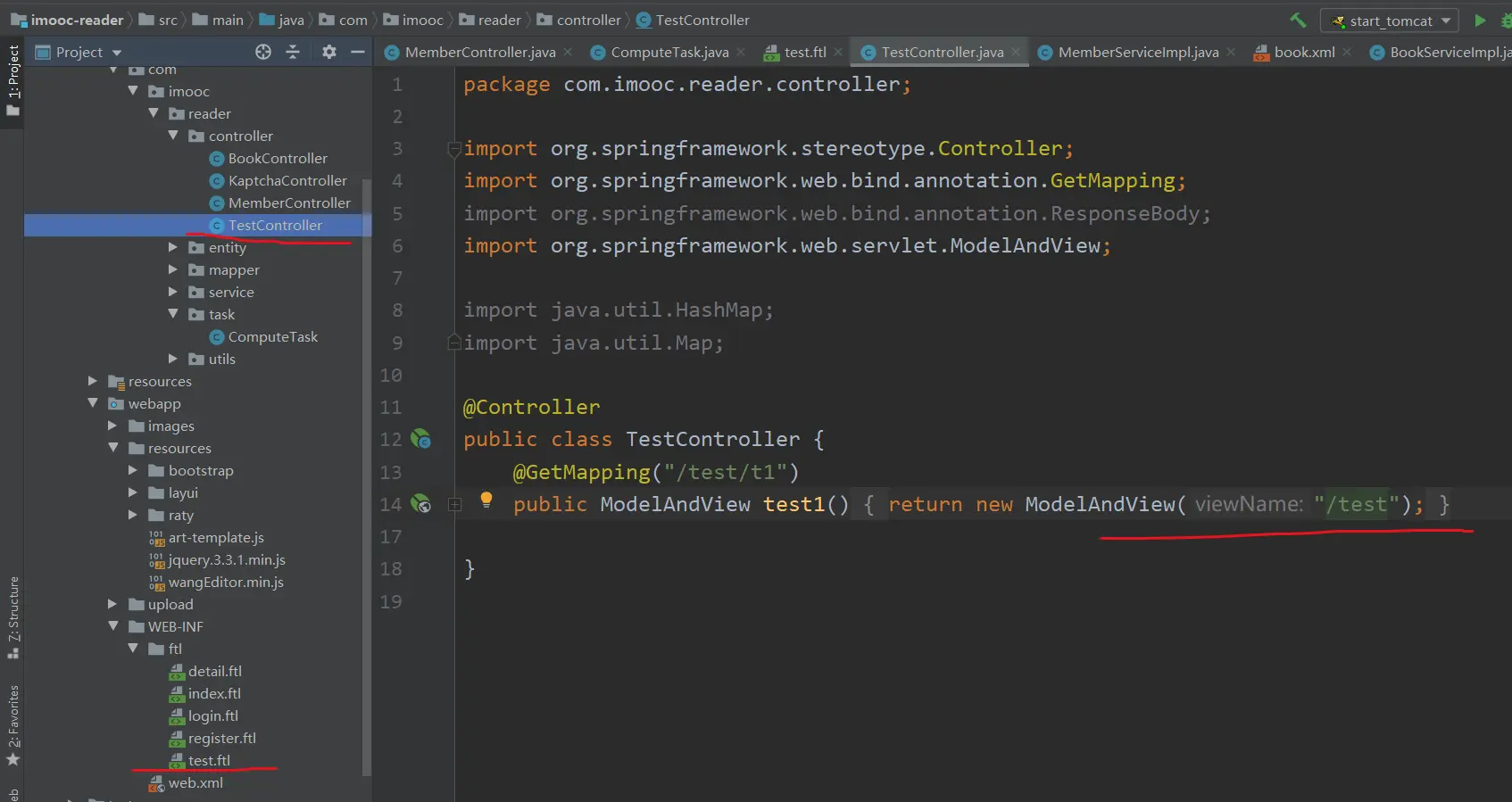
Task: Fold the import block at line 3
Action: [454, 149]
